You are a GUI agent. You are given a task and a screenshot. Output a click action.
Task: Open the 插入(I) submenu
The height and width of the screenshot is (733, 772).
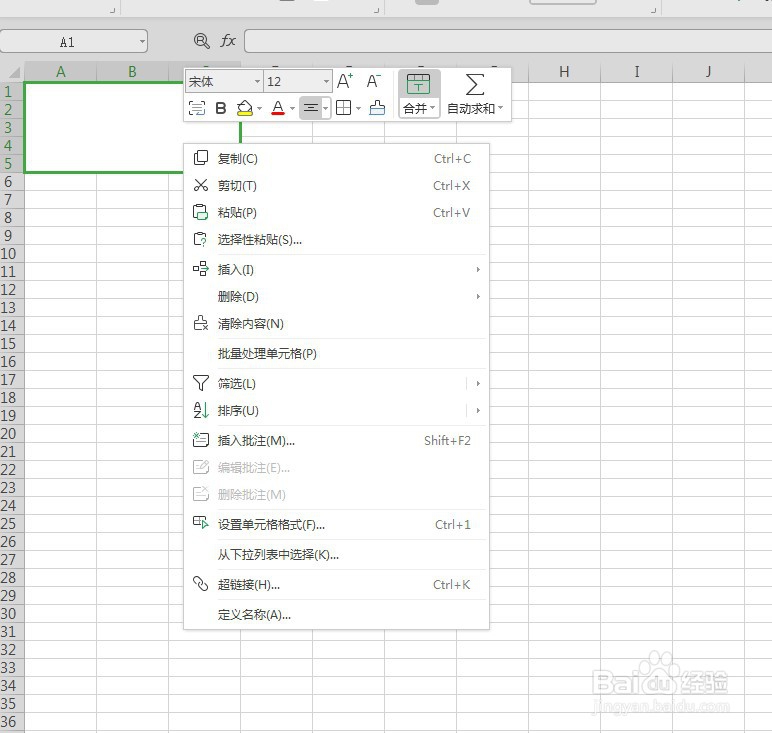336,269
